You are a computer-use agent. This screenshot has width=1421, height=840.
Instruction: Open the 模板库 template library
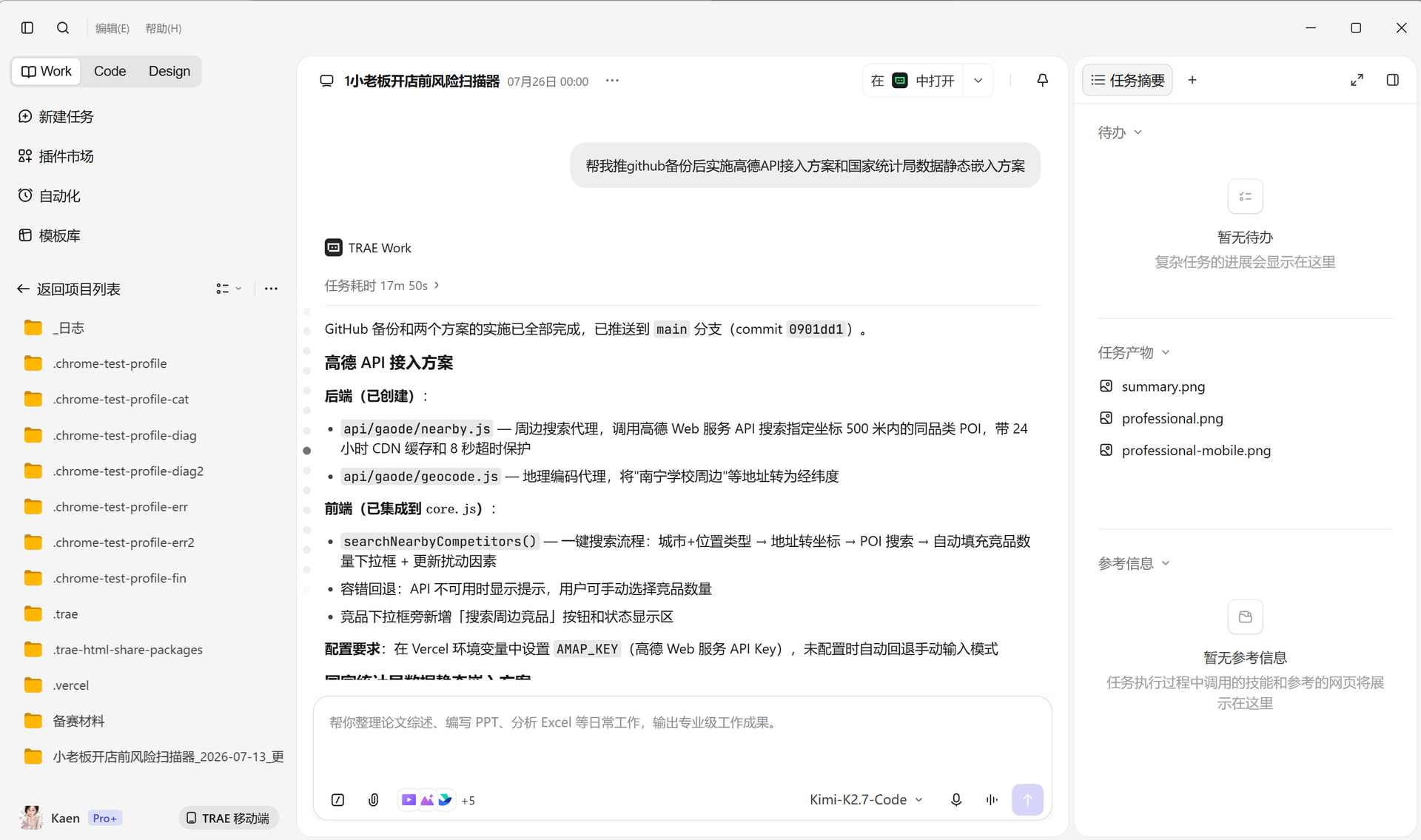pyautogui.click(x=50, y=235)
